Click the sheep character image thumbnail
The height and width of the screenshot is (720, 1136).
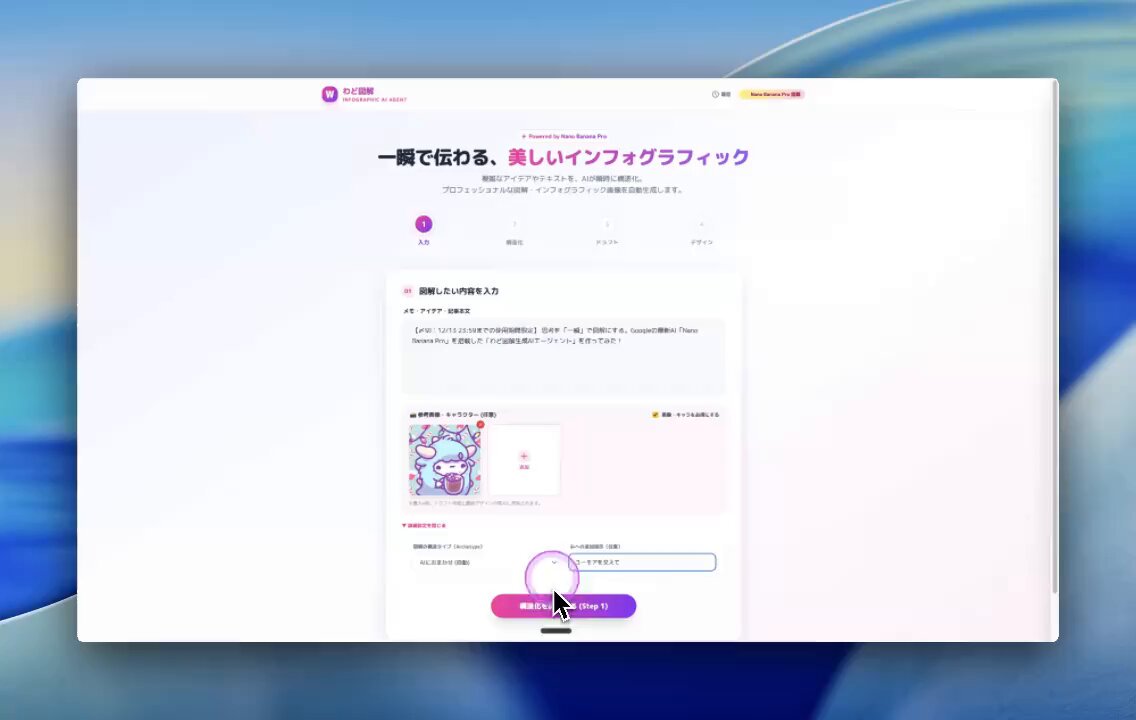coord(444,460)
